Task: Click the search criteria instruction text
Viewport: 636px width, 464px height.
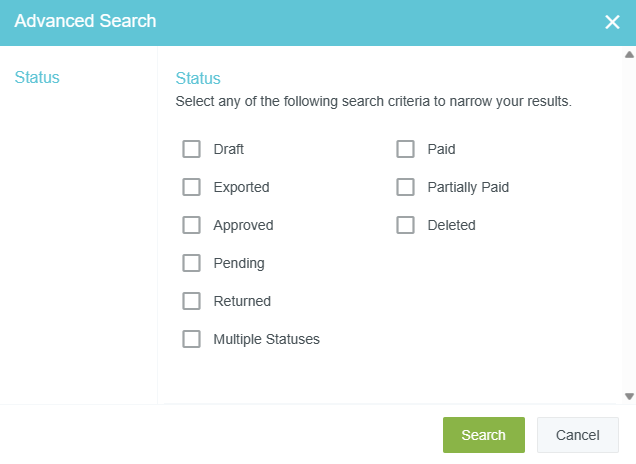Action: pyautogui.click(x=373, y=101)
